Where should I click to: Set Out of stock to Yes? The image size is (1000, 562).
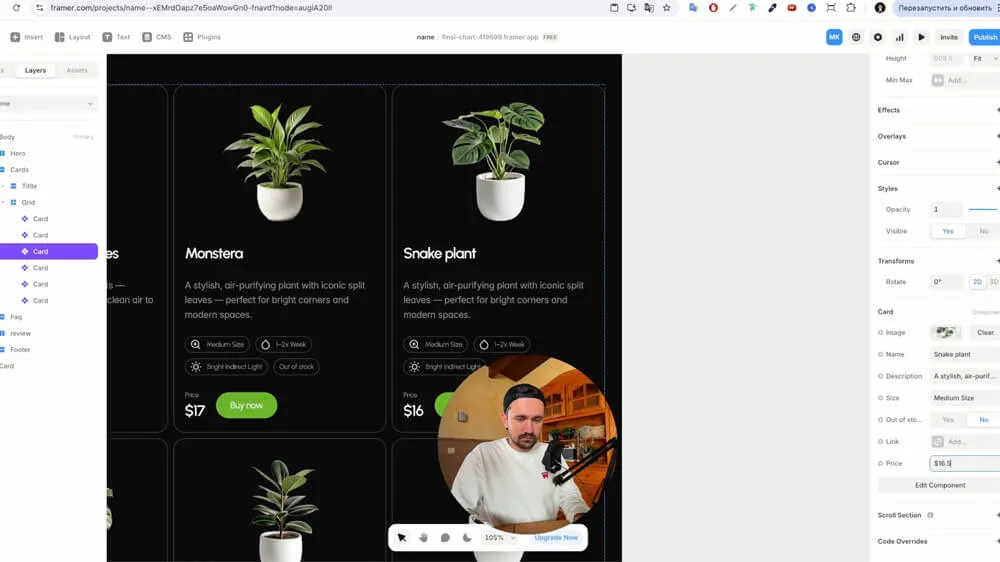click(x=948, y=420)
